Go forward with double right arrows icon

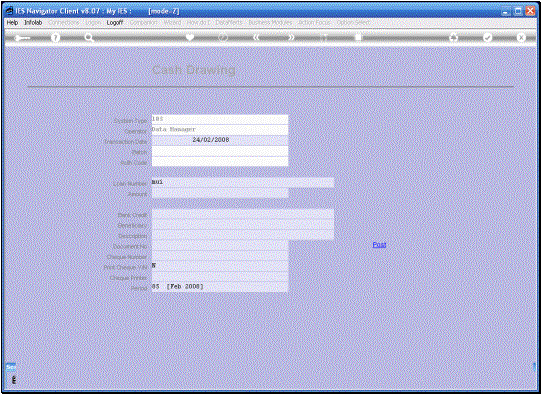click(291, 37)
